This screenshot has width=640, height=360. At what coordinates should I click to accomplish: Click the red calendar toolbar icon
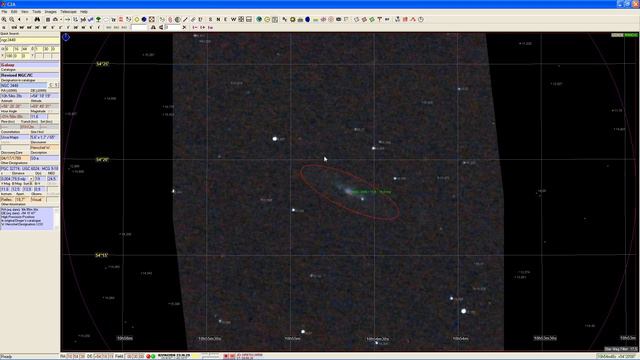pyautogui.click(x=405, y=19)
